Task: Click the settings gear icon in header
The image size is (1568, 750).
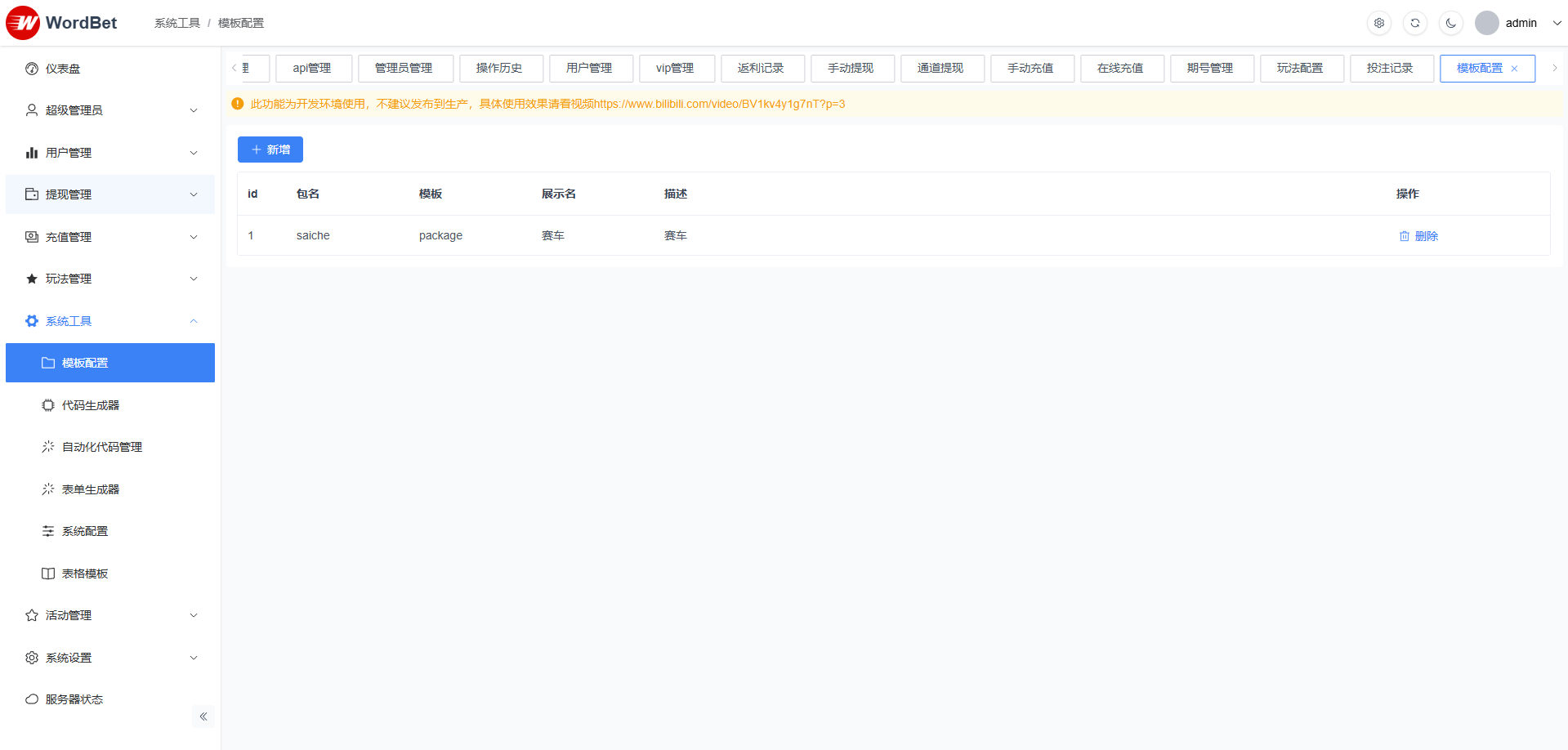Action: [x=1378, y=23]
